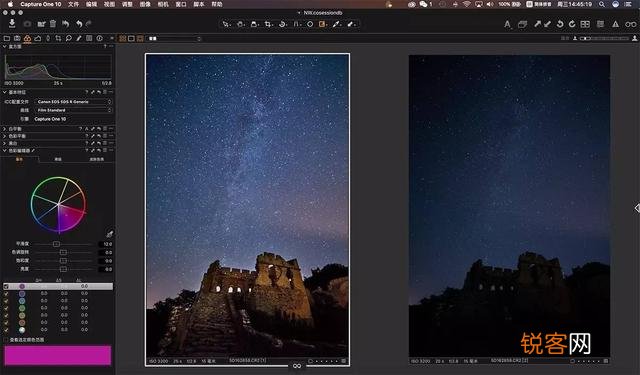Open the 编辑 menu
The image size is (640, 375).
(91, 4)
